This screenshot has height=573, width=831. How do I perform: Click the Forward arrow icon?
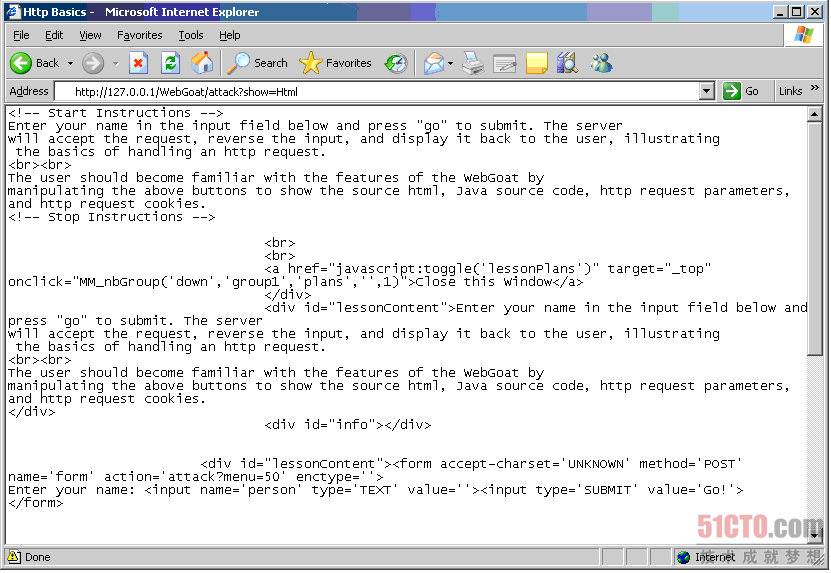point(93,64)
